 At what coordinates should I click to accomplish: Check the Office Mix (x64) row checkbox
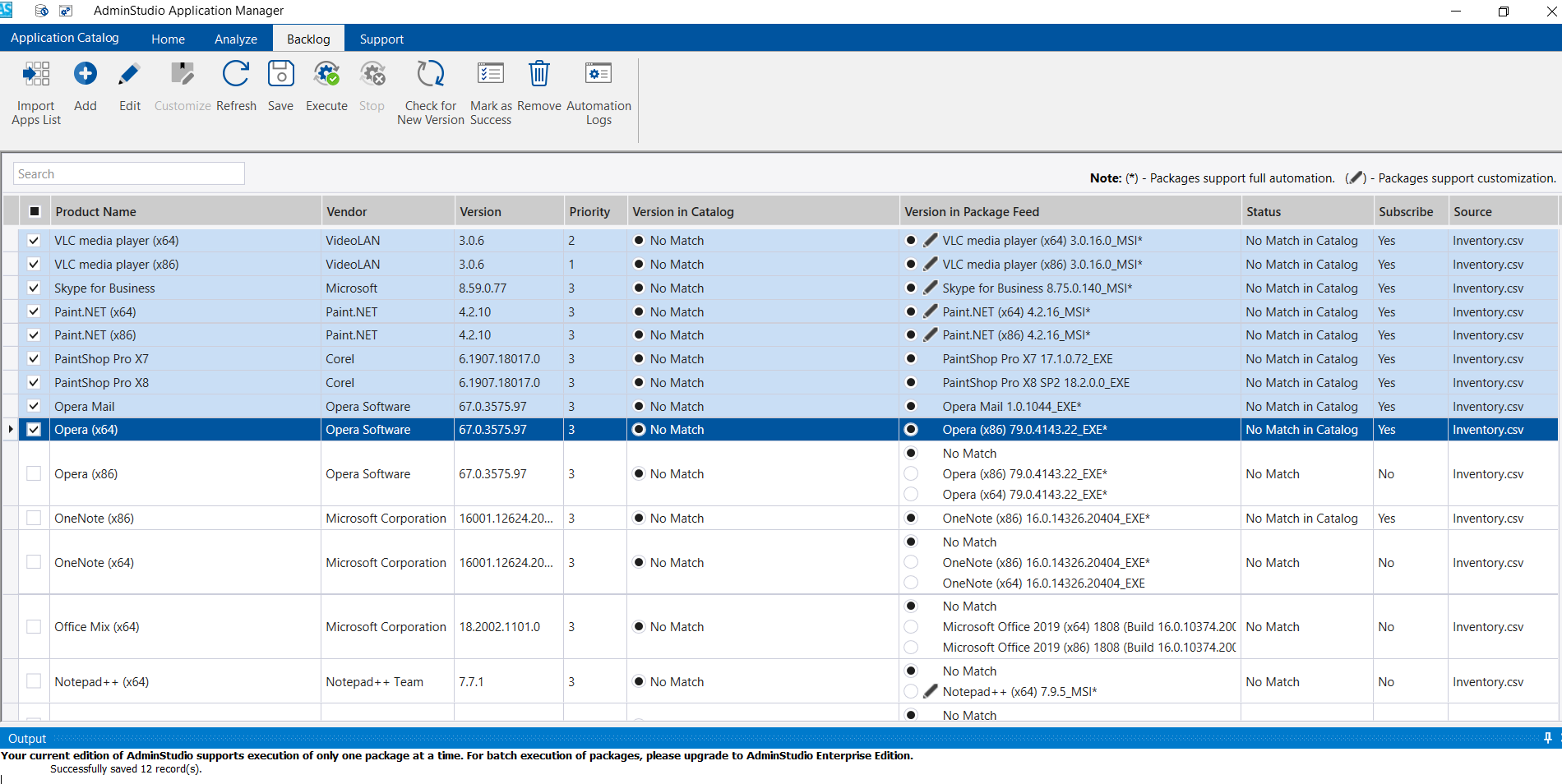[34, 626]
